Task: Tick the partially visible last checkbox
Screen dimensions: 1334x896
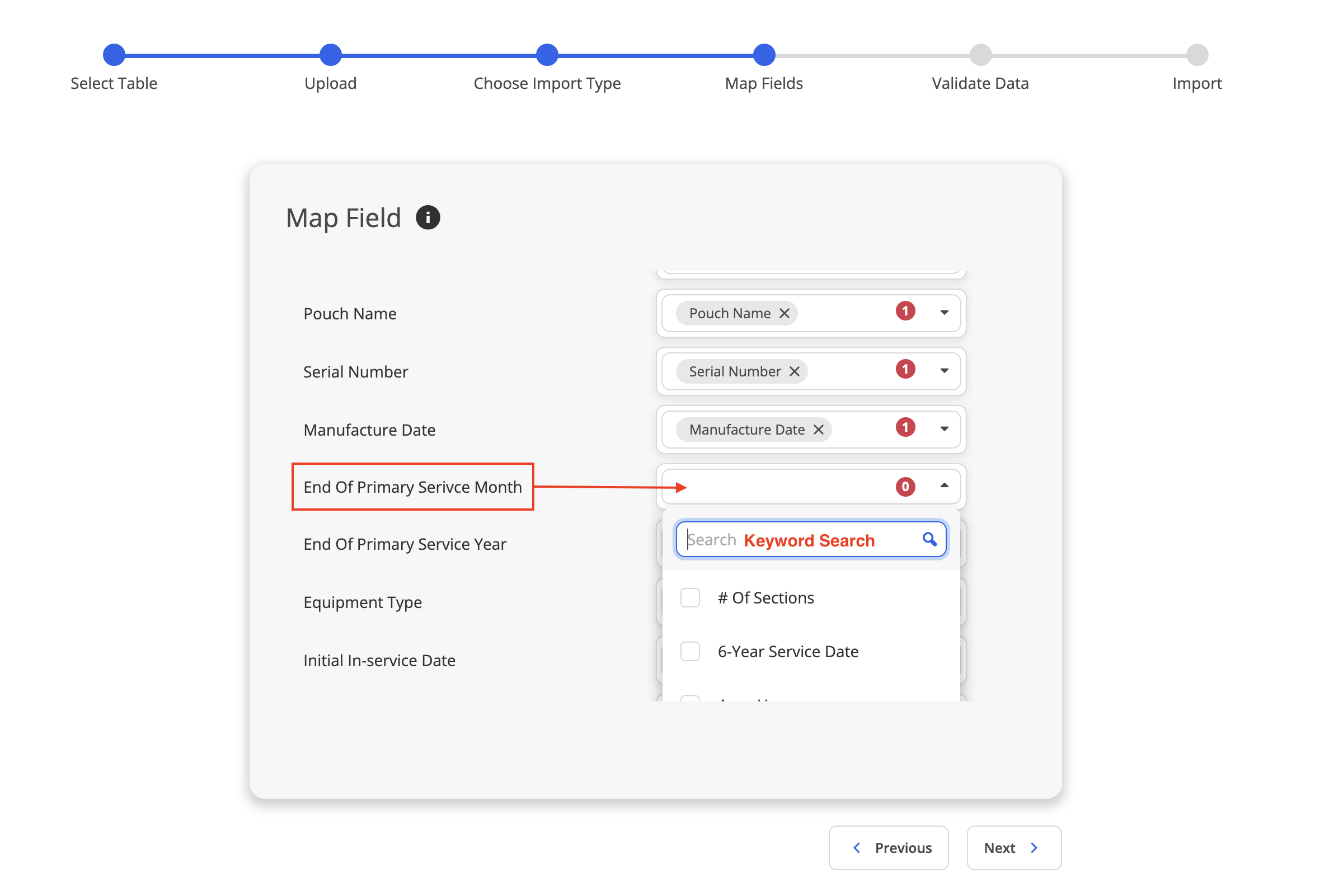Action: (690, 698)
